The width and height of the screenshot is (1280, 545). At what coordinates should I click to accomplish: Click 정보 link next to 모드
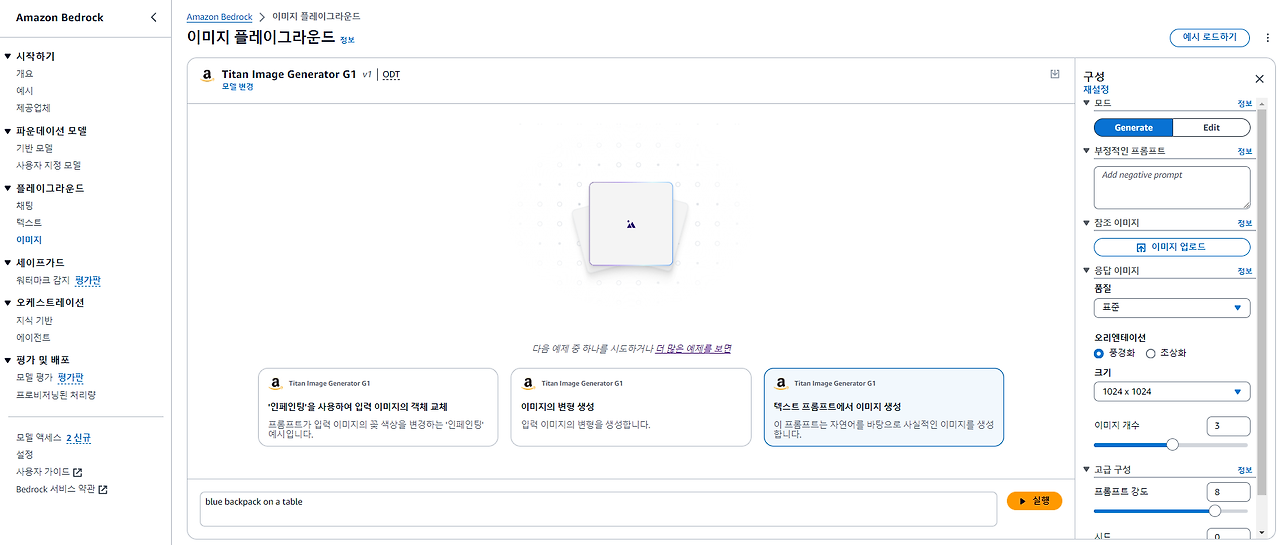pyautogui.click(x=1245, y=104)
